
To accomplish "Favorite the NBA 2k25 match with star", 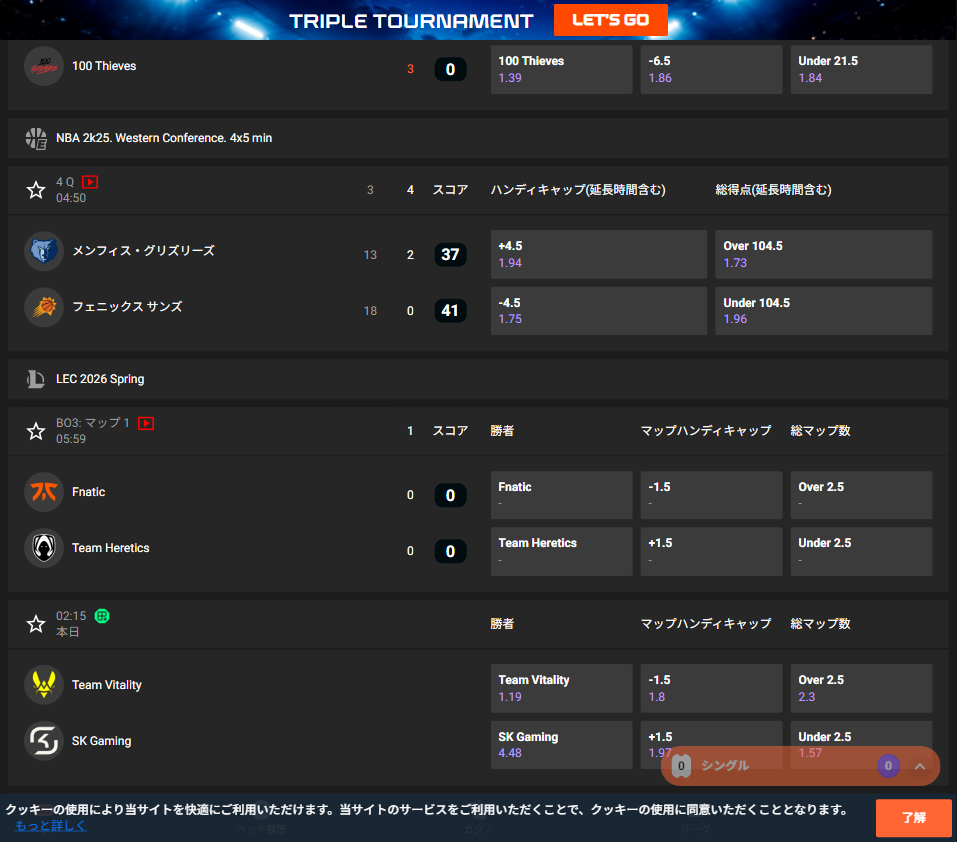I will (36, 190).
